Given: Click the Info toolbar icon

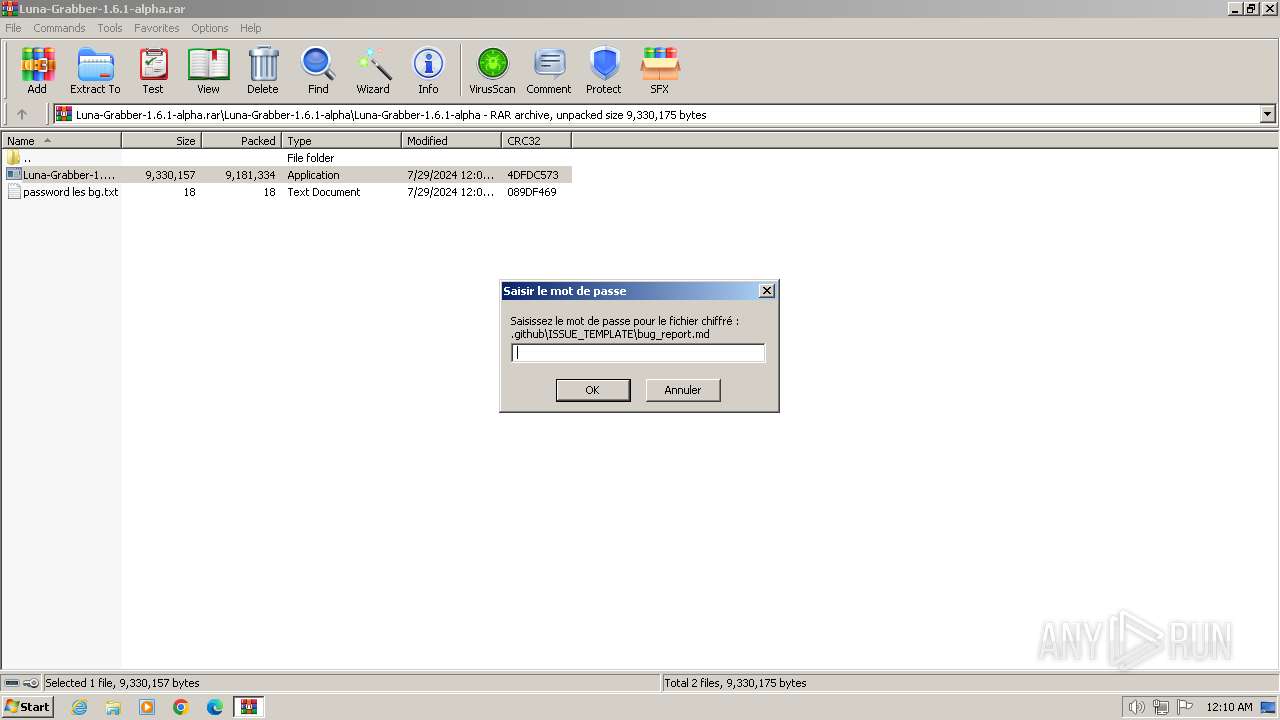Looking at the screenshot, I should pos(428,70).
